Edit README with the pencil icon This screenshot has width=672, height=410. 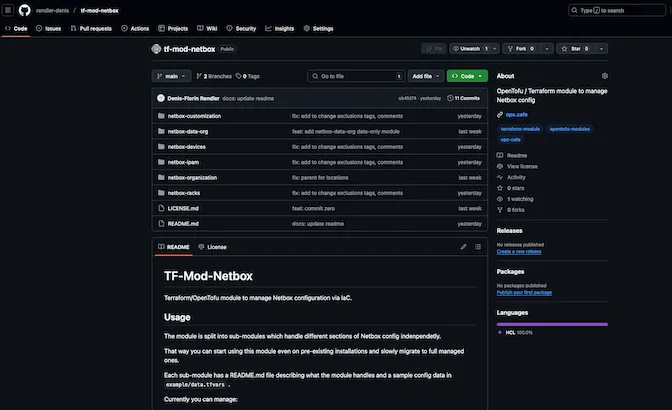click(463, 247)
